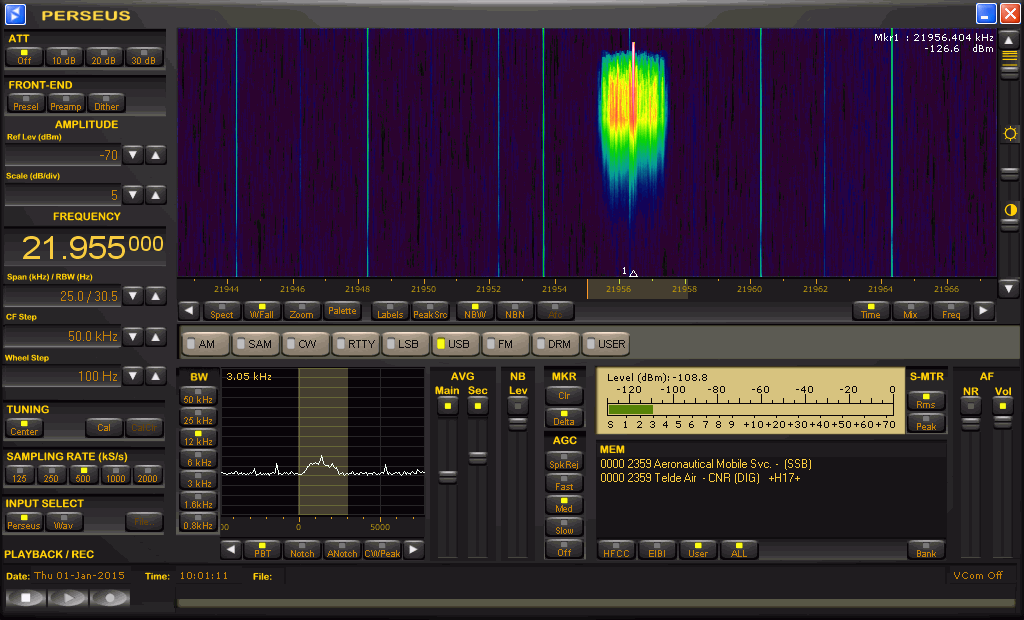Decrease the Ref Lev value

pos(133,155)
